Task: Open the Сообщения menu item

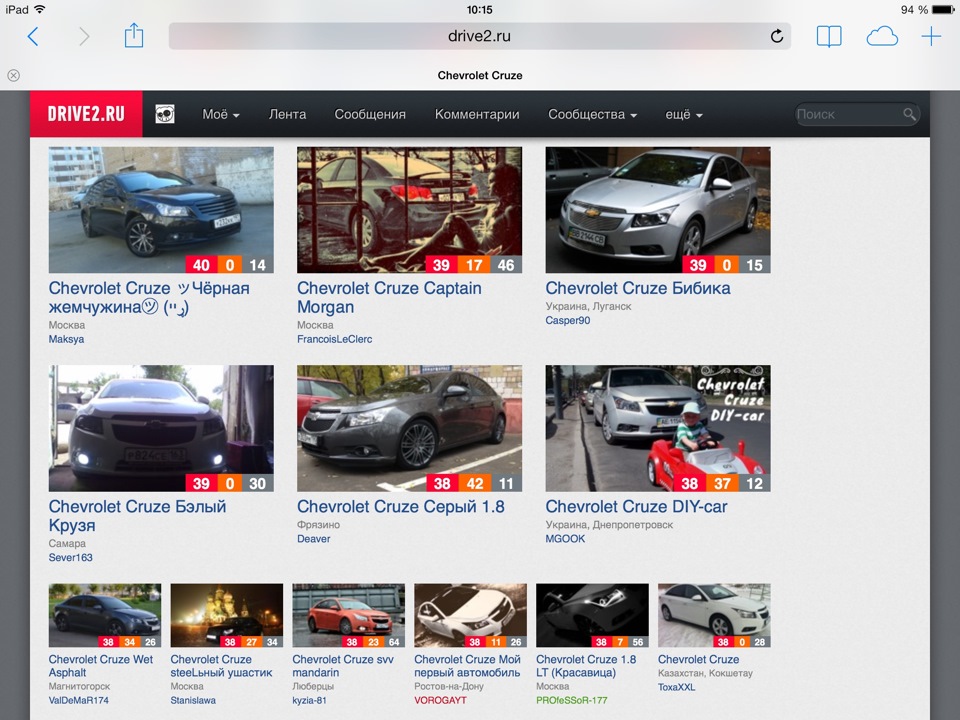Action: tap(370, 114)
